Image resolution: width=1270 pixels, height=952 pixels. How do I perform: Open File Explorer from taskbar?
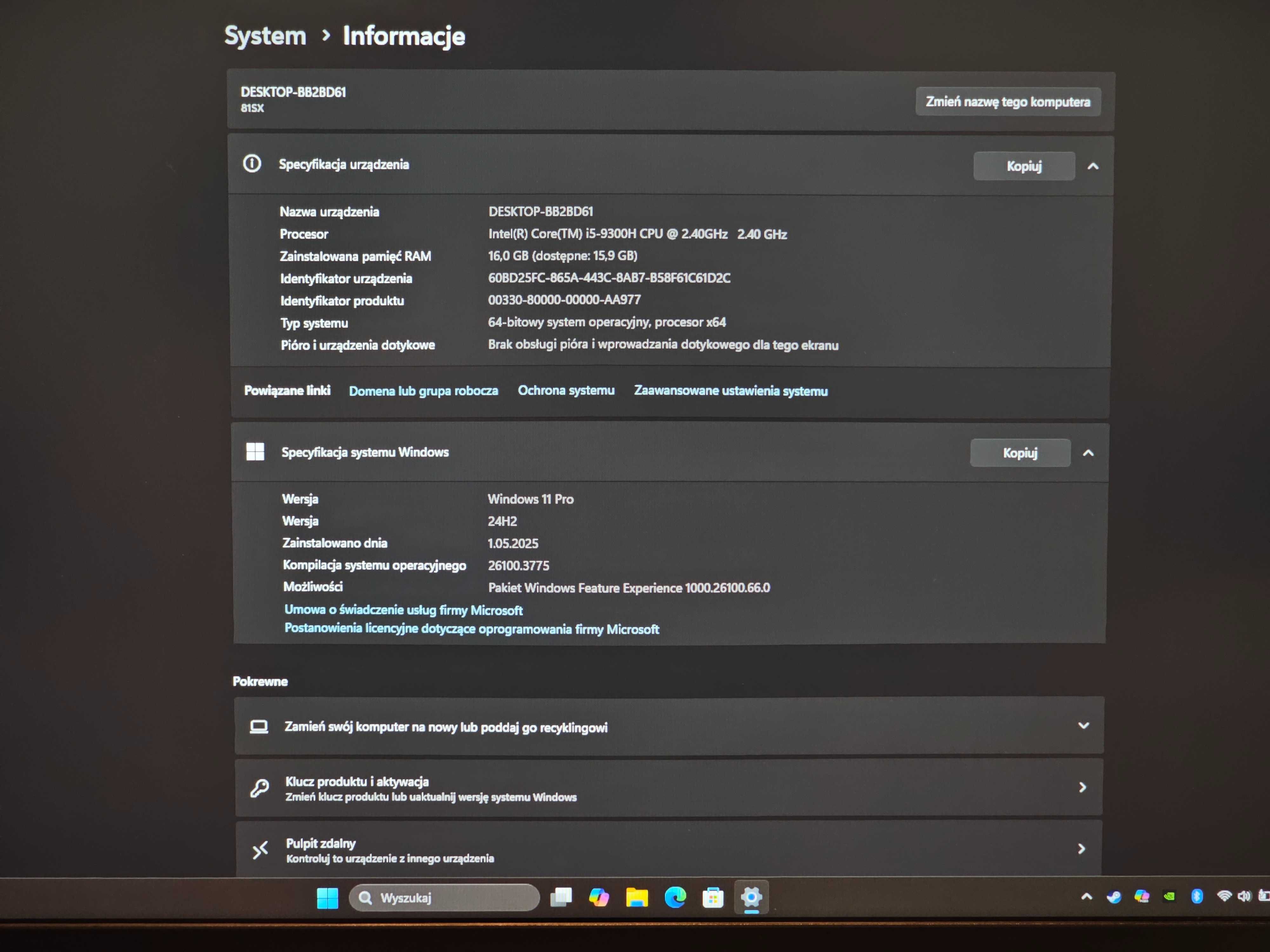pyautogui.click(x=637, y=897)
